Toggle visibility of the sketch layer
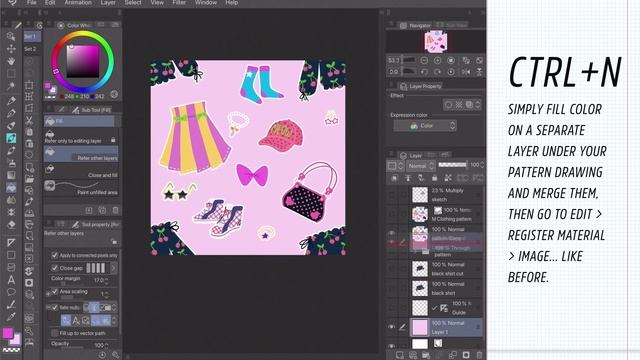This screenshot has width=640, height=360. [x=391, y=195]
